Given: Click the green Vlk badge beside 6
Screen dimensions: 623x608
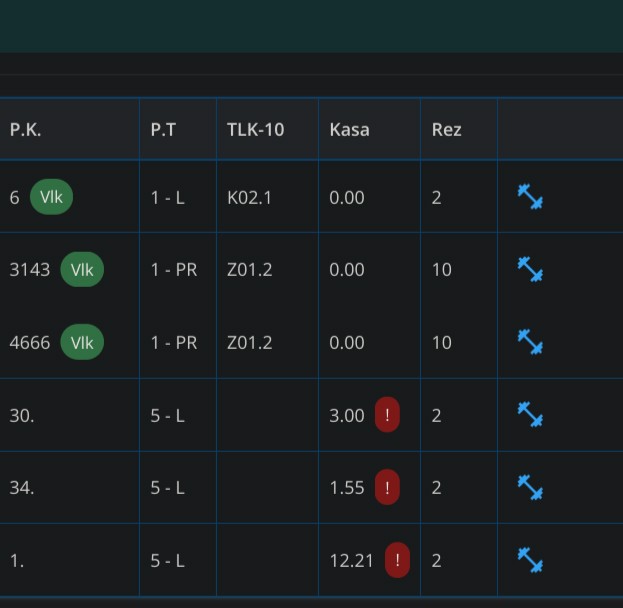Looking at the screenshot, I should point(51,197).
